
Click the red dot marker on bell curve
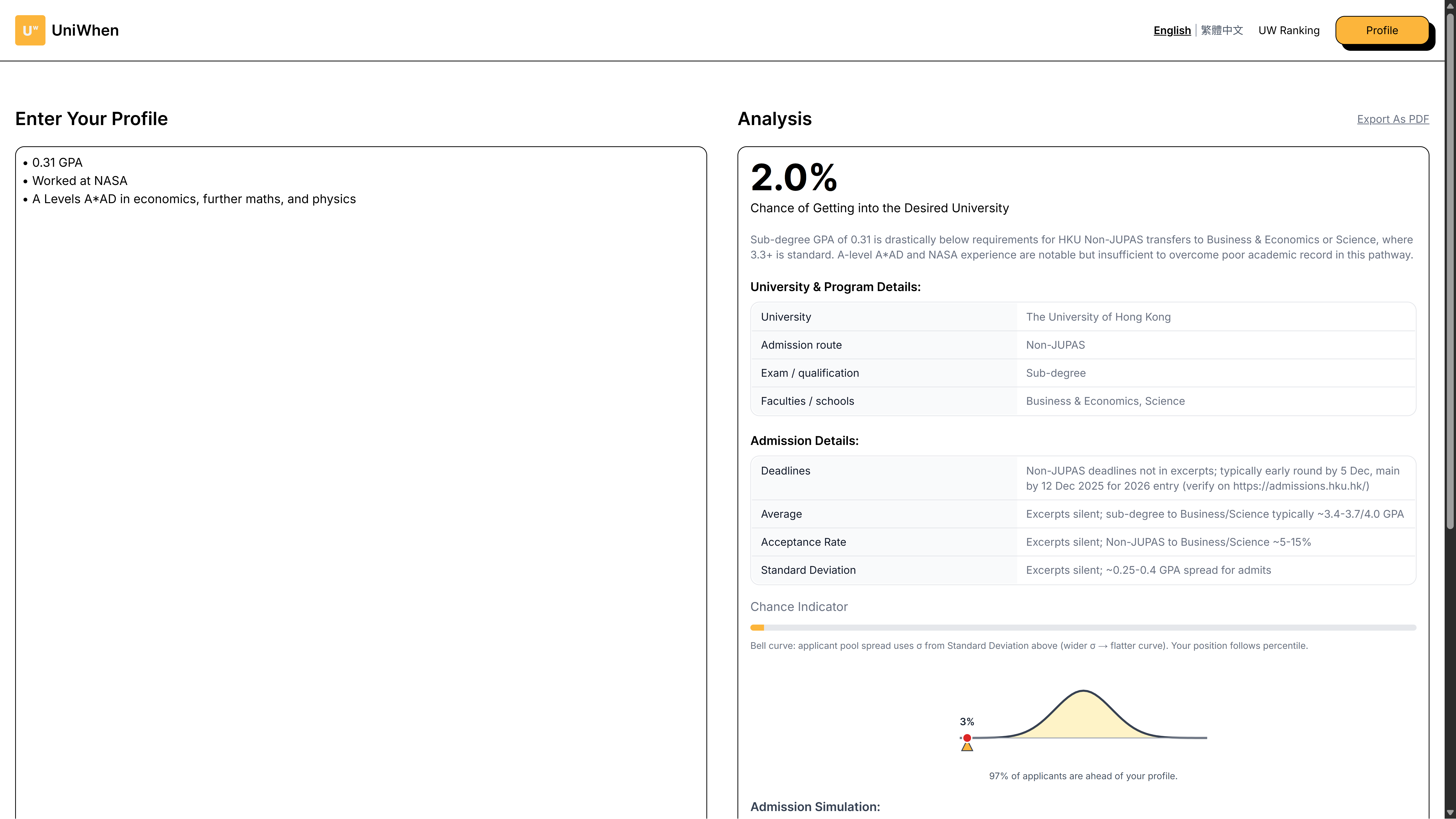[x=967, y=738]
